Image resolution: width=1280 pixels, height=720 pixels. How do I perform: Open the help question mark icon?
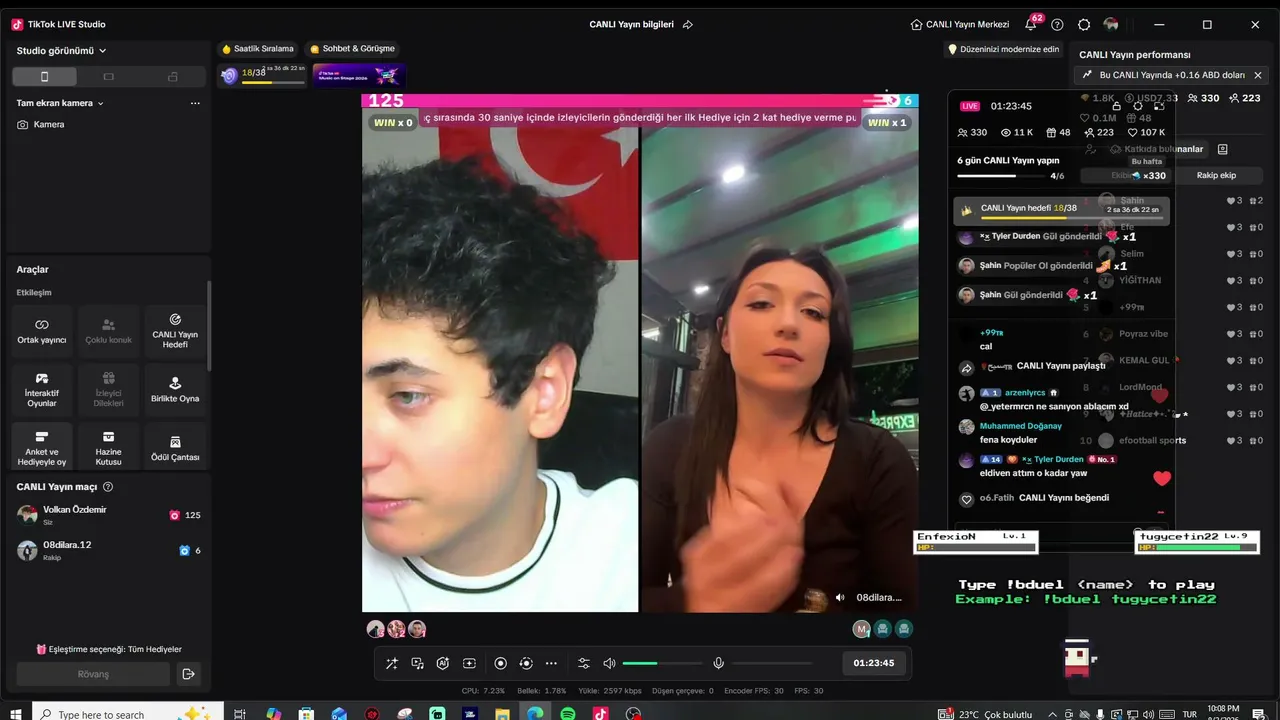(1057, 24)
